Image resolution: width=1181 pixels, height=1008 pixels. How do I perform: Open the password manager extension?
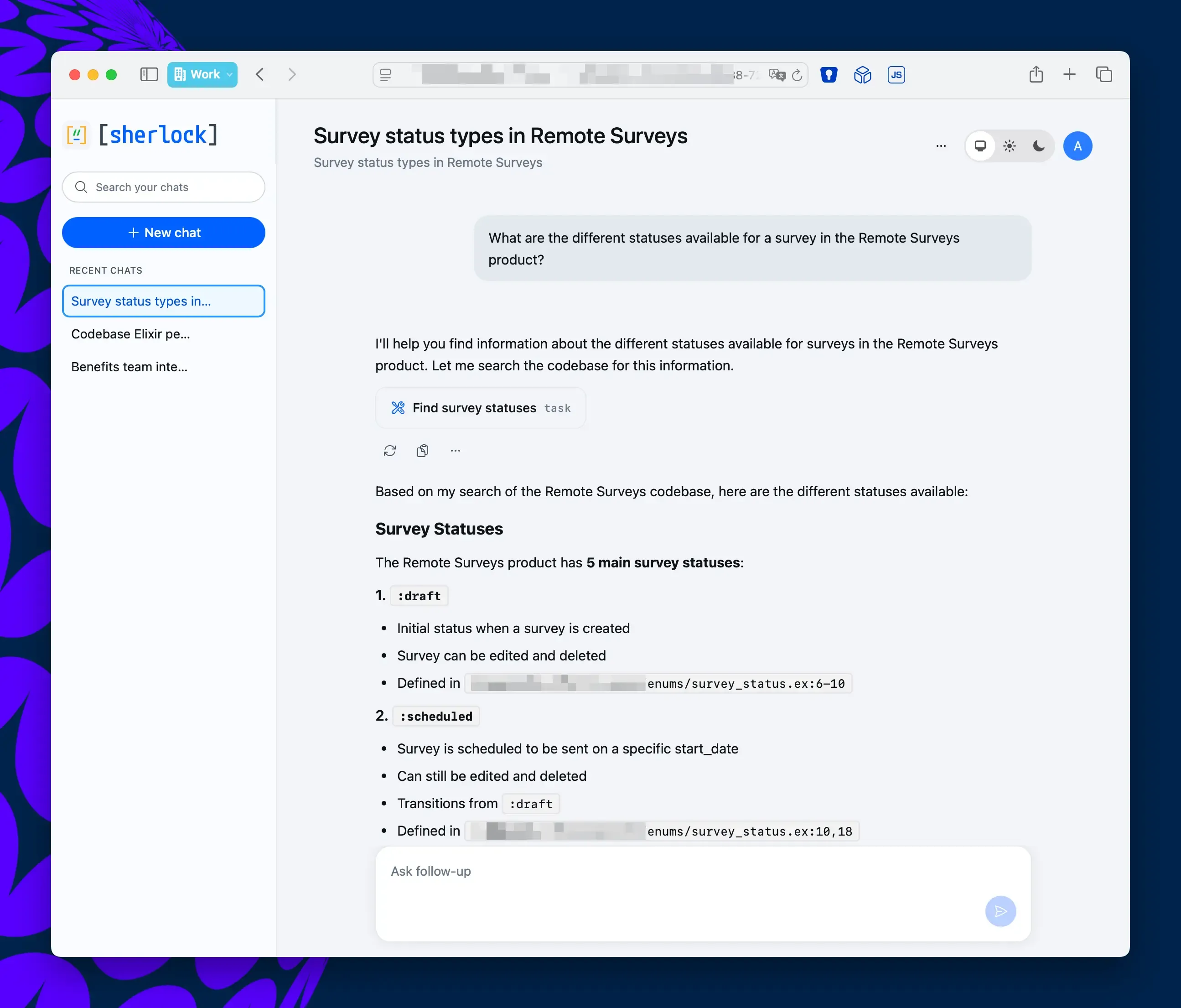tap(829, 75)
